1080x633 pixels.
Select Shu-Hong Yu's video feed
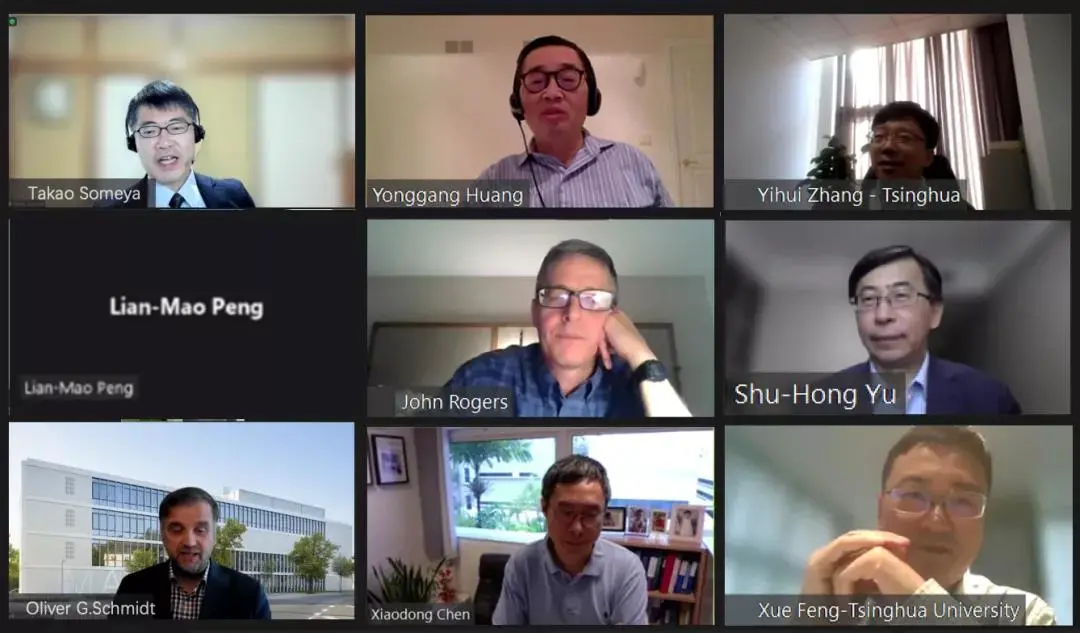(897, 318)
